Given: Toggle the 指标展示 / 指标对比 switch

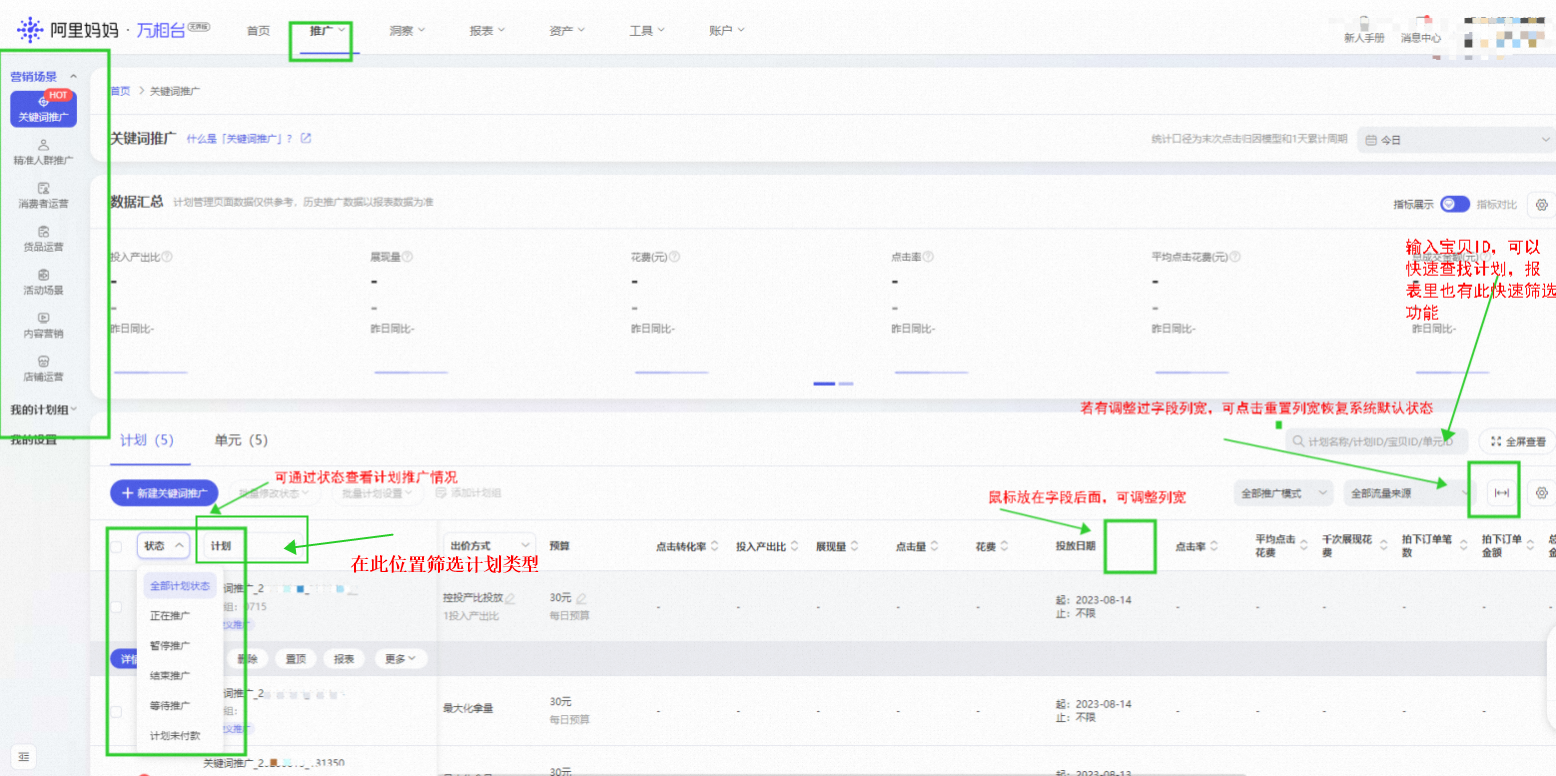Looking at the screenshot, I should 1455,204.
